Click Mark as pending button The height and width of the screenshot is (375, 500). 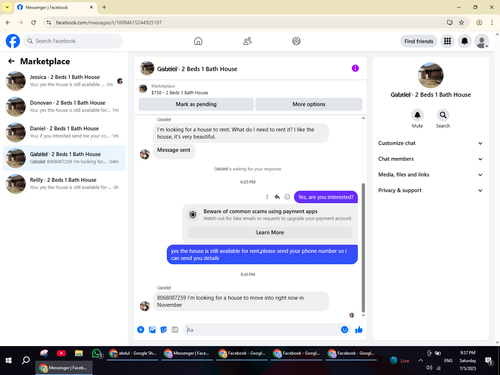(196, 104)
